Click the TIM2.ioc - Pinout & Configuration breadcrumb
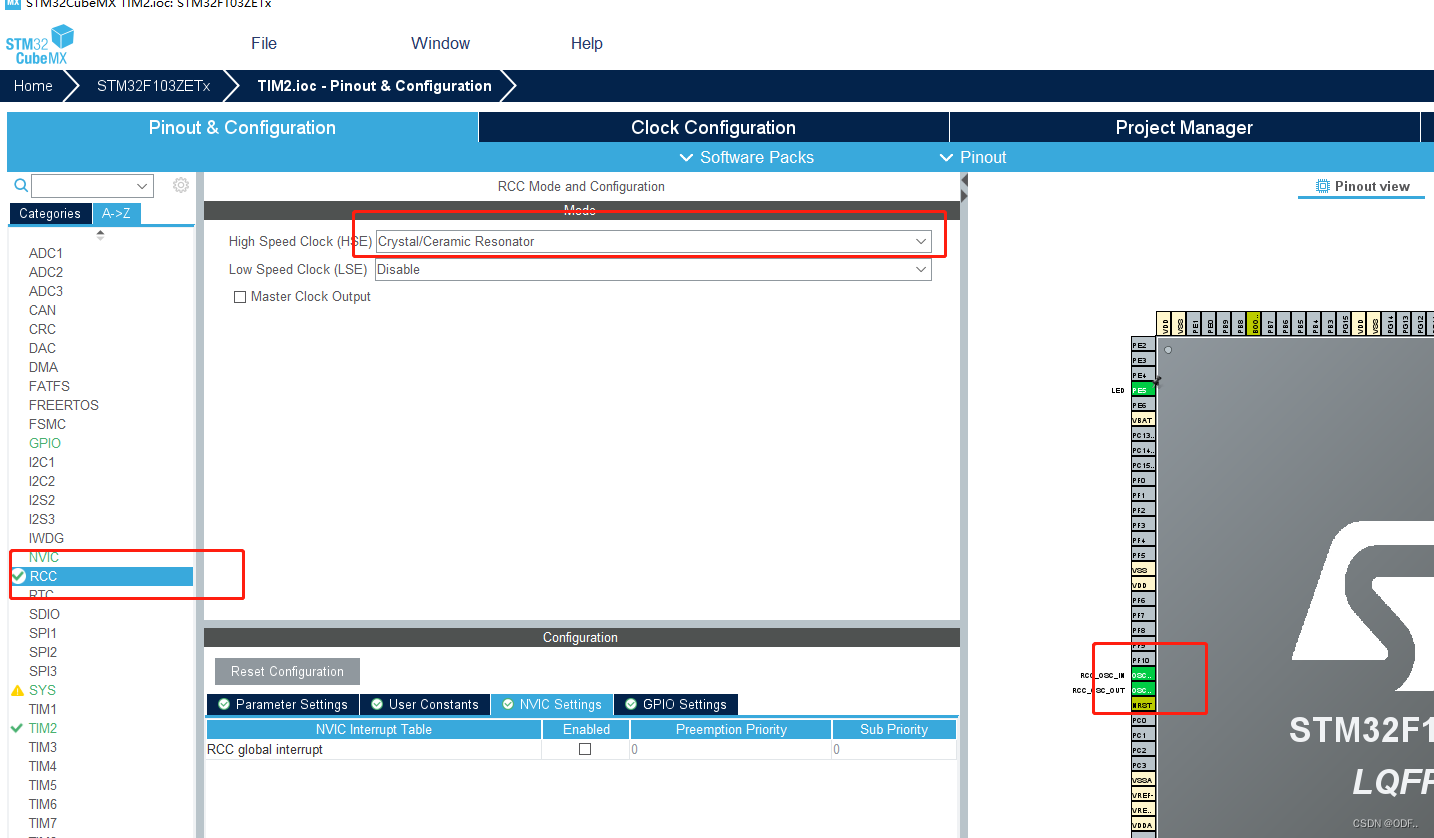The height and width of the screenshot is (838, 1434). coord(374,86)
